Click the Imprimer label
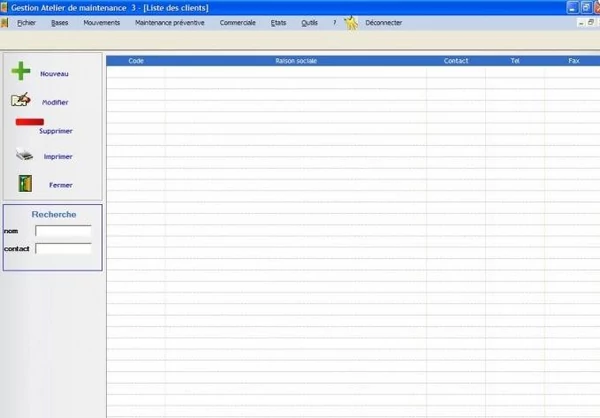This screenshot has height=418, width=600. [58, 157]
